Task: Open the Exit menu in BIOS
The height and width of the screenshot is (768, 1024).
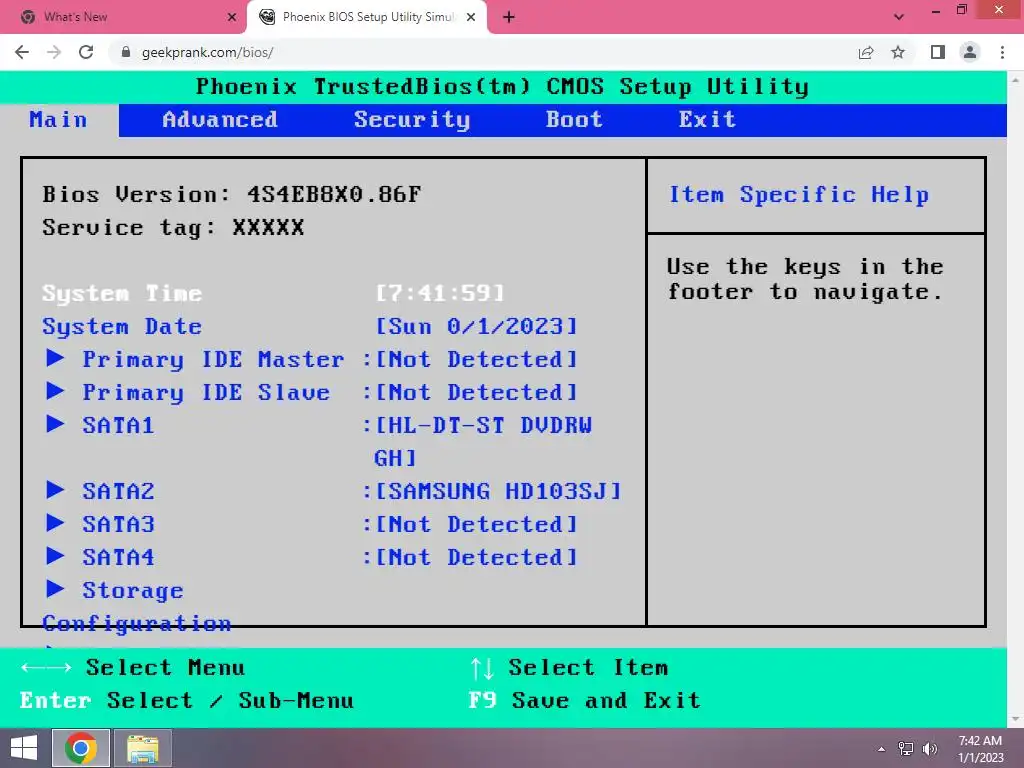Action: tap(707, 120)
